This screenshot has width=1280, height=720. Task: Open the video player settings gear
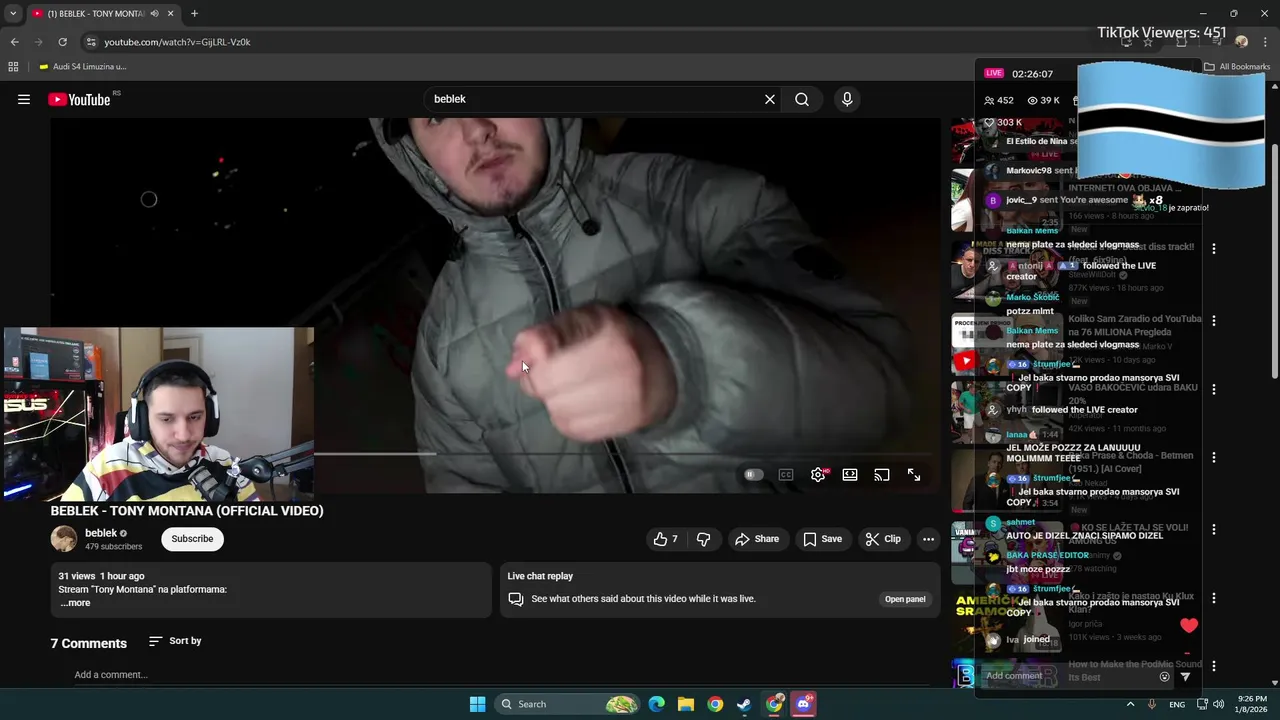(818, 475)
